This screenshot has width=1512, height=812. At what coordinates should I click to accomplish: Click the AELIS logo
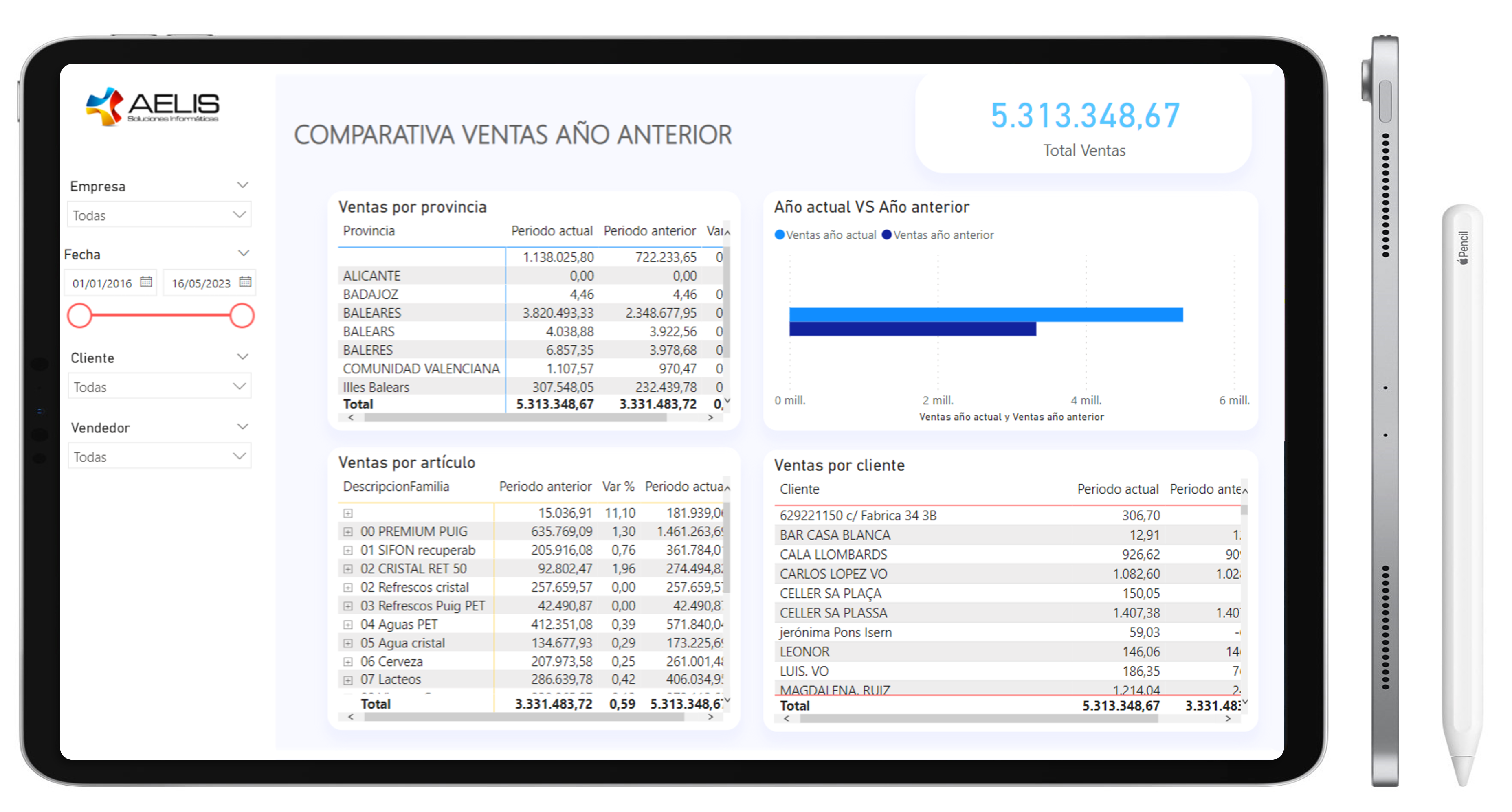[x=153, y=106]
